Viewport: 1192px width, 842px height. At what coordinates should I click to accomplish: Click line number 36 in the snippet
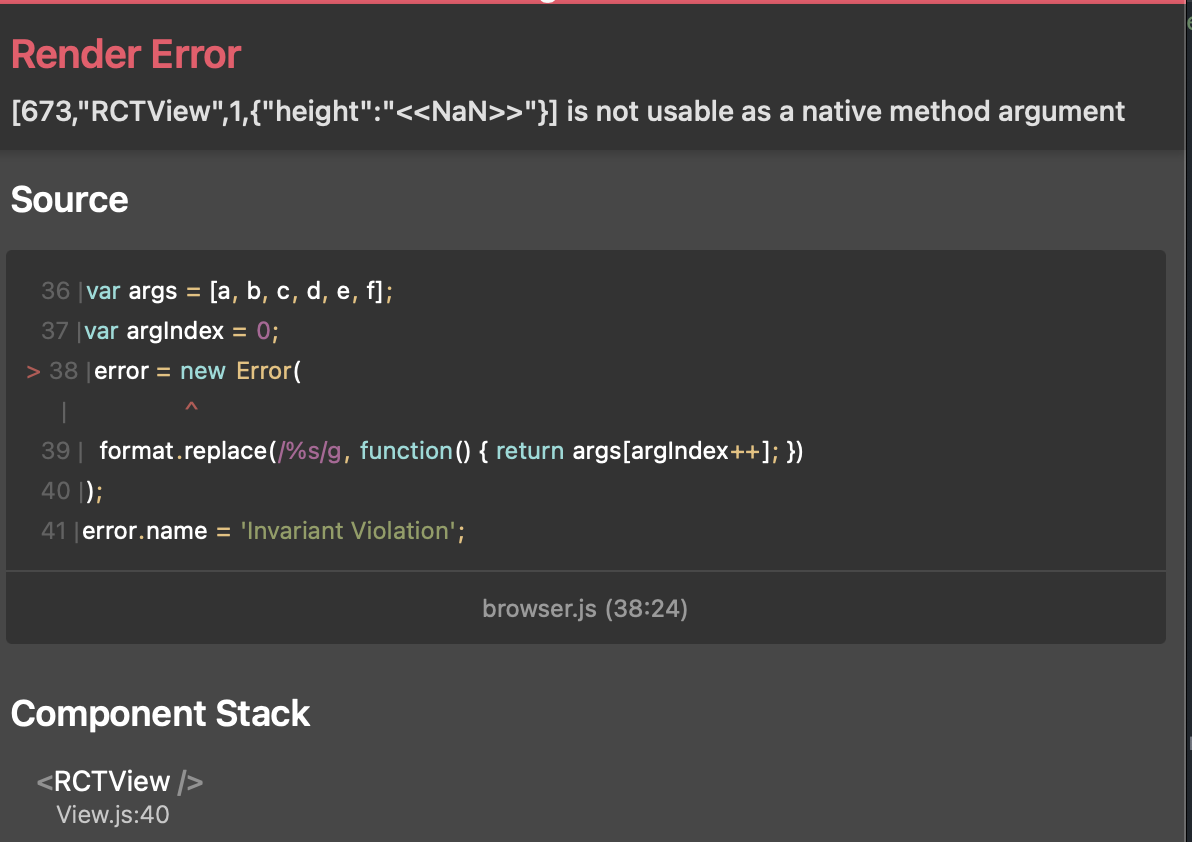(x=53, y=291)
